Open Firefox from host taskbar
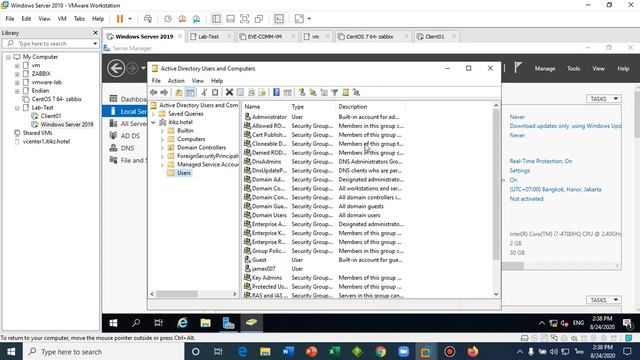 click(x=473, y=351)
